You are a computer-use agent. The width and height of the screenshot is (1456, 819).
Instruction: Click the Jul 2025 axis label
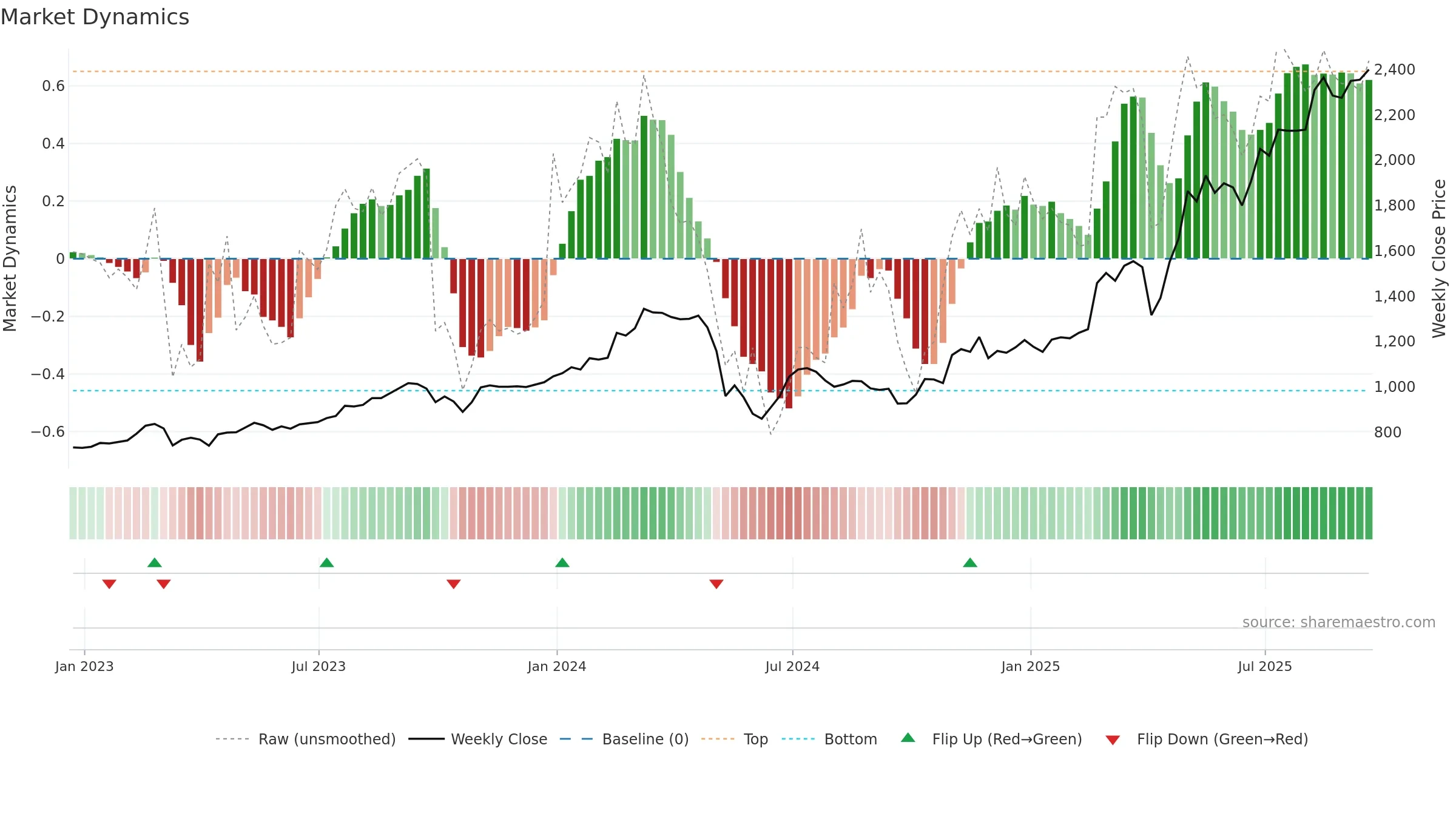[x=1265, y=666]
